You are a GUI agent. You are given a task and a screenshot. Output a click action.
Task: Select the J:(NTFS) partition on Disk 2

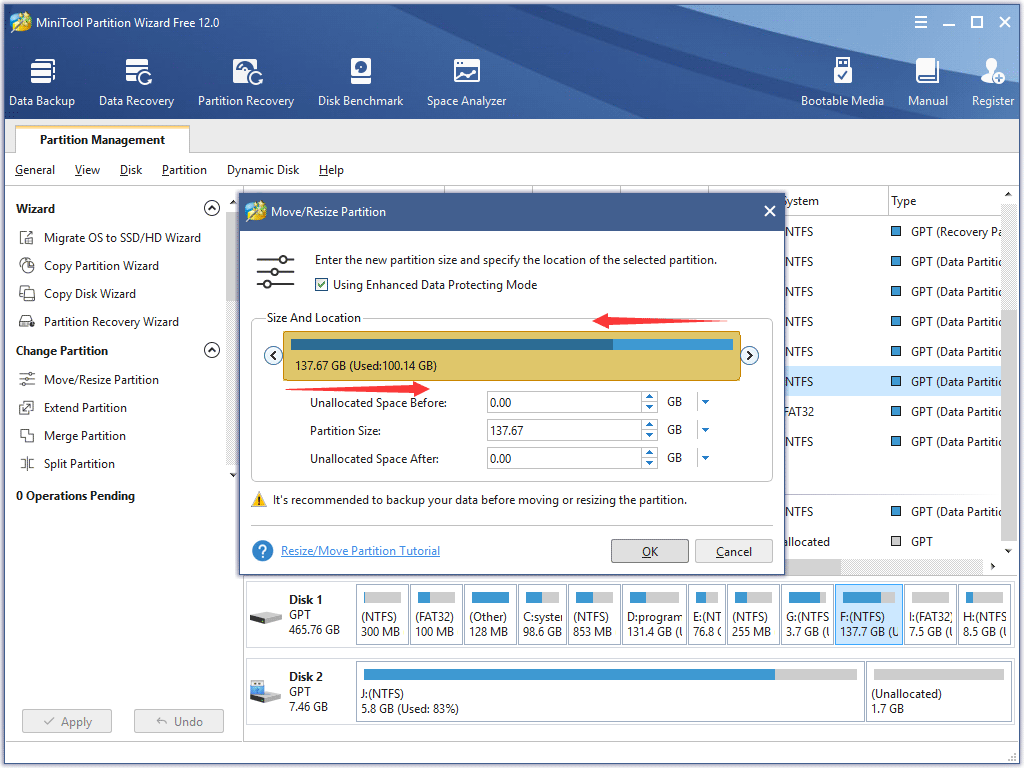click(x=610, y=692)
